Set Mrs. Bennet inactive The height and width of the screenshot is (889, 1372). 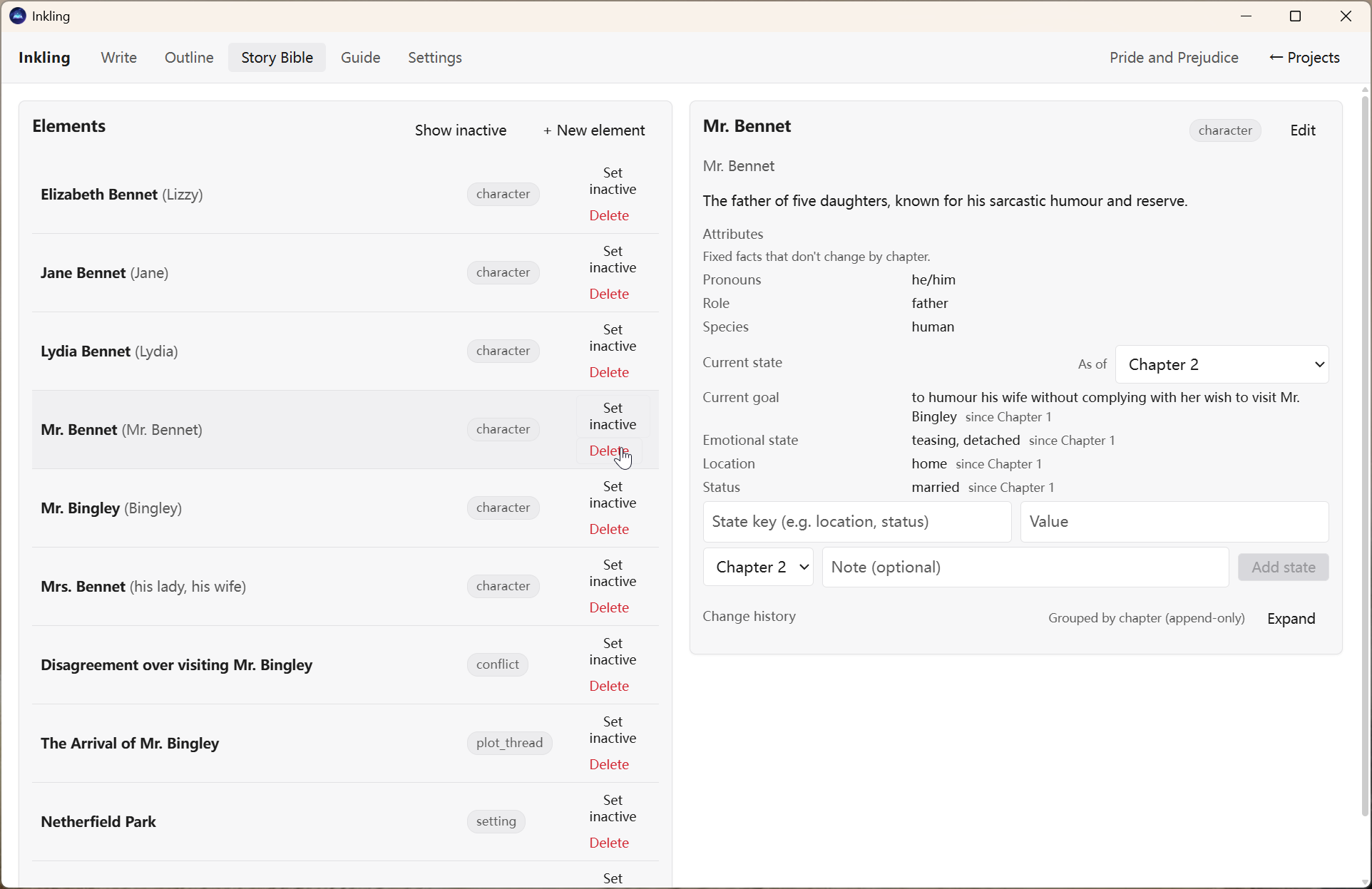point(613,573)
